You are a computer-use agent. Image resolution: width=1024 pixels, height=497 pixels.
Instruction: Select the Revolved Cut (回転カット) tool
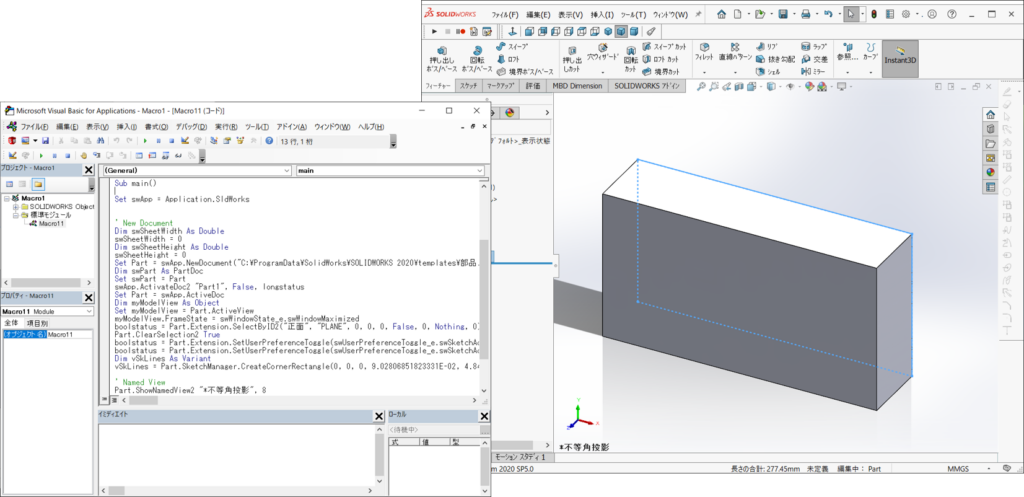630,59
